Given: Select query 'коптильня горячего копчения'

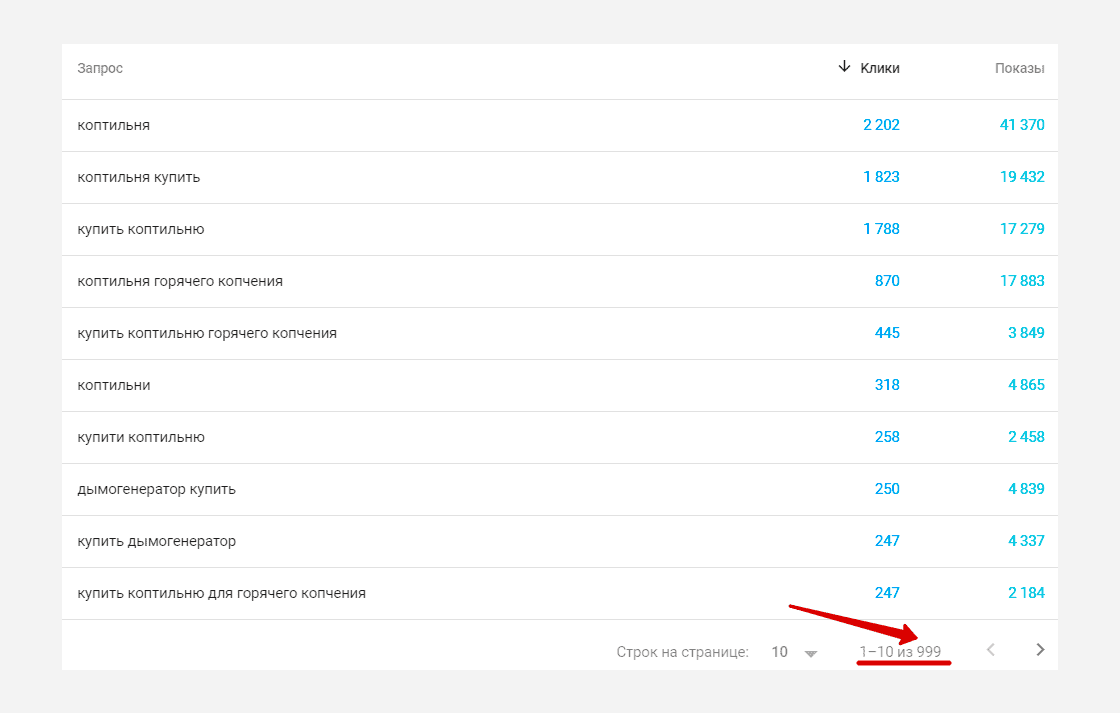Looking at the screenshot, I should [180, 281].
